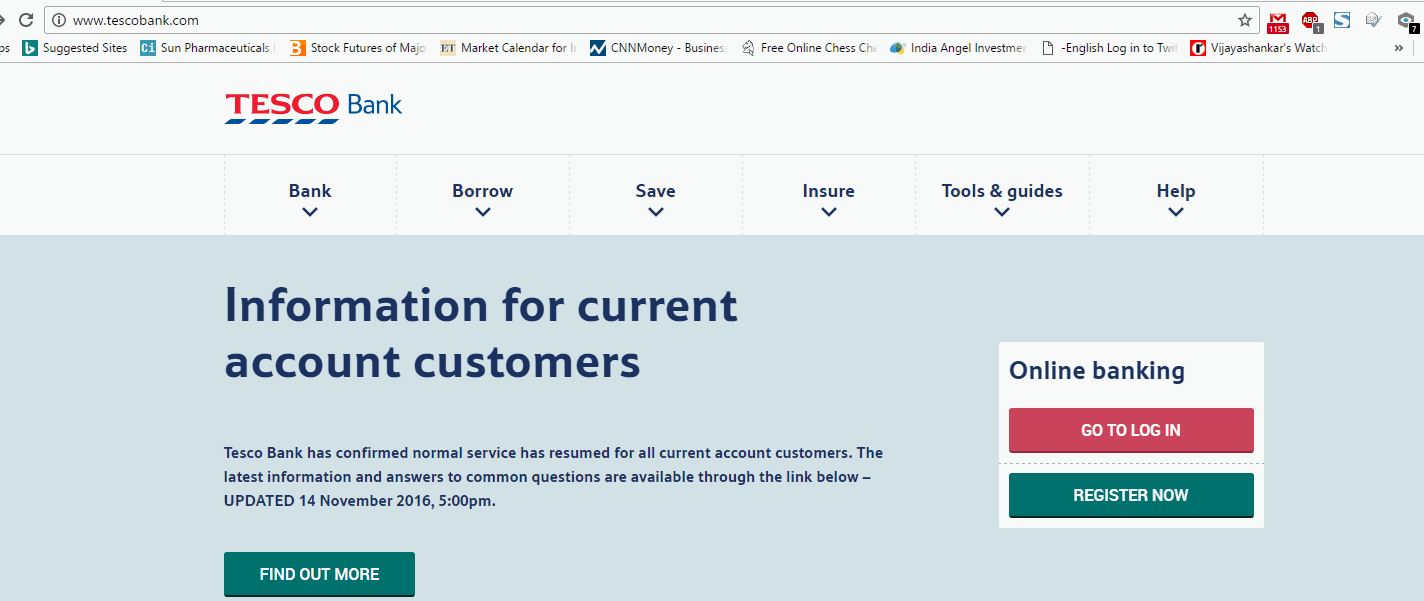Image resolution: width=1424 pixels, height=601 pixels.
Task: Open the blue S extension icon
Action: (x=1342, y=20)
